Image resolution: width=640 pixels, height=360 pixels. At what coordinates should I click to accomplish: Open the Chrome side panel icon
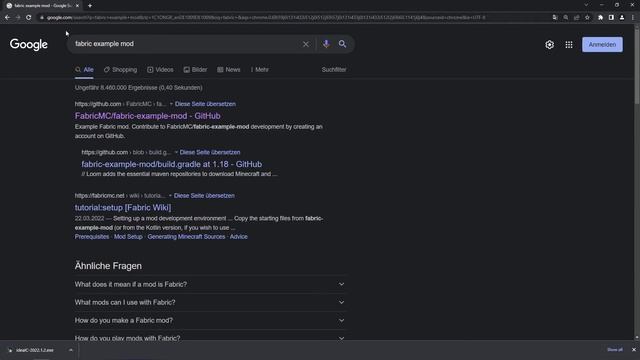[611, 18]
